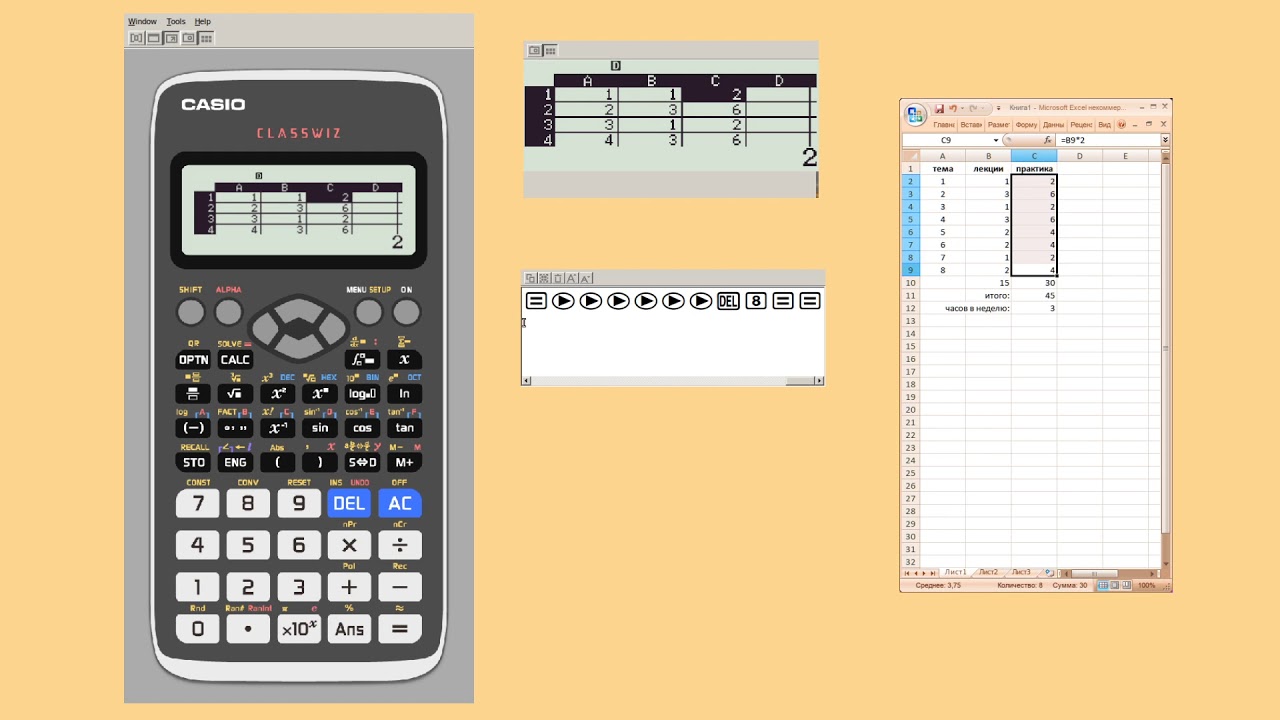Click the calculator M+ key
Image resolution: width=1280 pixels, height=720 pixels.
404,462
